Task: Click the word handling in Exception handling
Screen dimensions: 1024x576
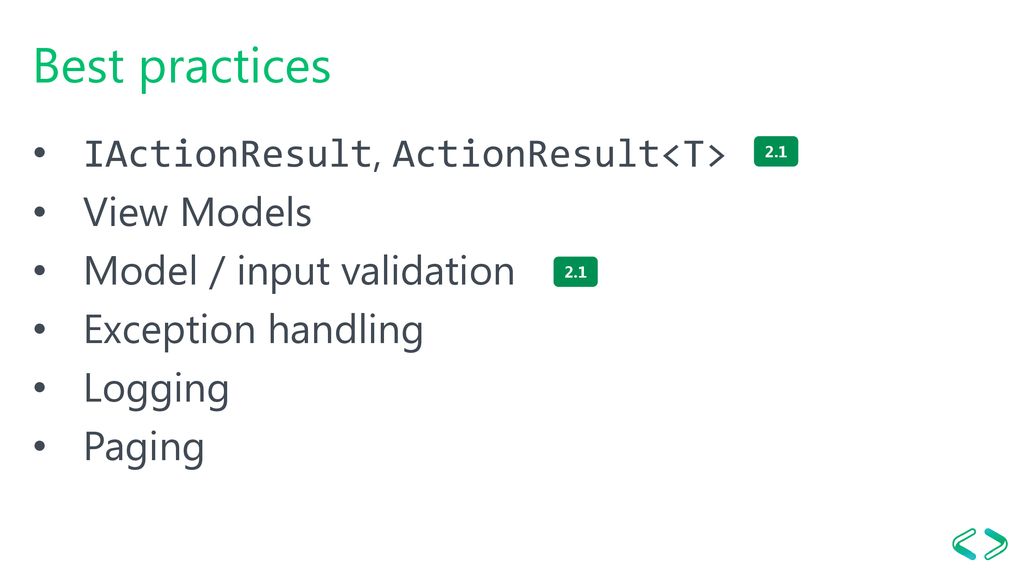Action: pos(346,330)
